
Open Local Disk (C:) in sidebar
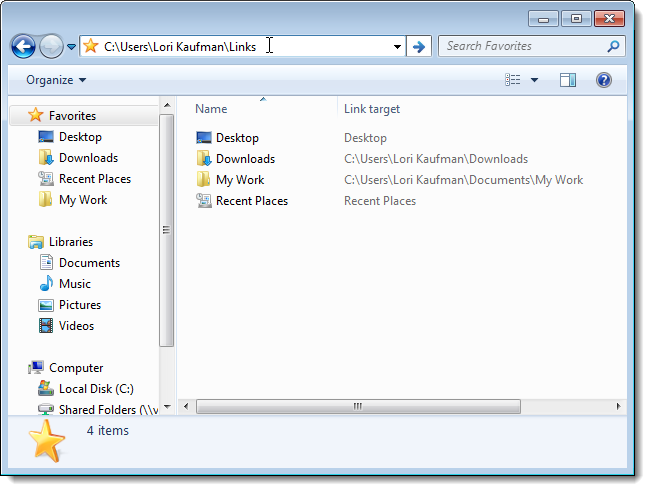coord(96,389)
